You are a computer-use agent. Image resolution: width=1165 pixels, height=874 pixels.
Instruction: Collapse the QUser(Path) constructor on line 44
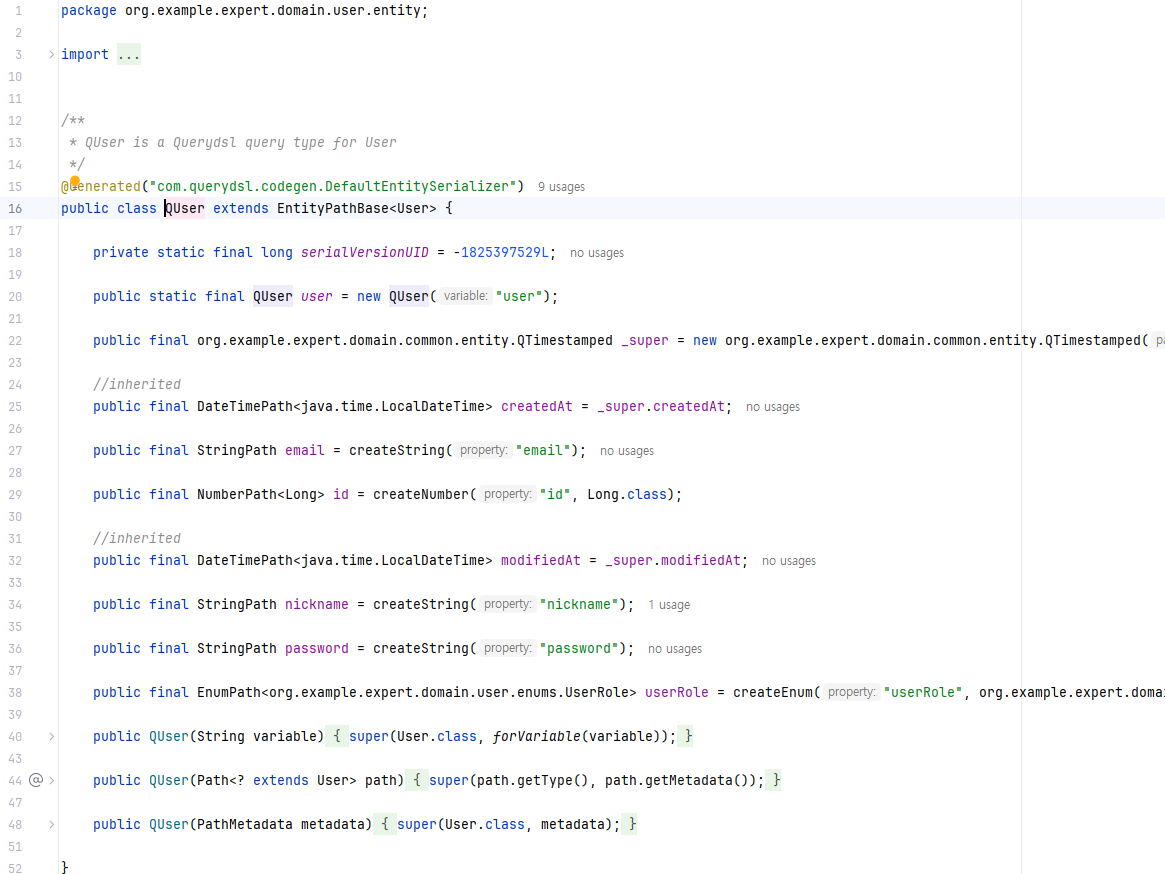(x=50, y=780)
